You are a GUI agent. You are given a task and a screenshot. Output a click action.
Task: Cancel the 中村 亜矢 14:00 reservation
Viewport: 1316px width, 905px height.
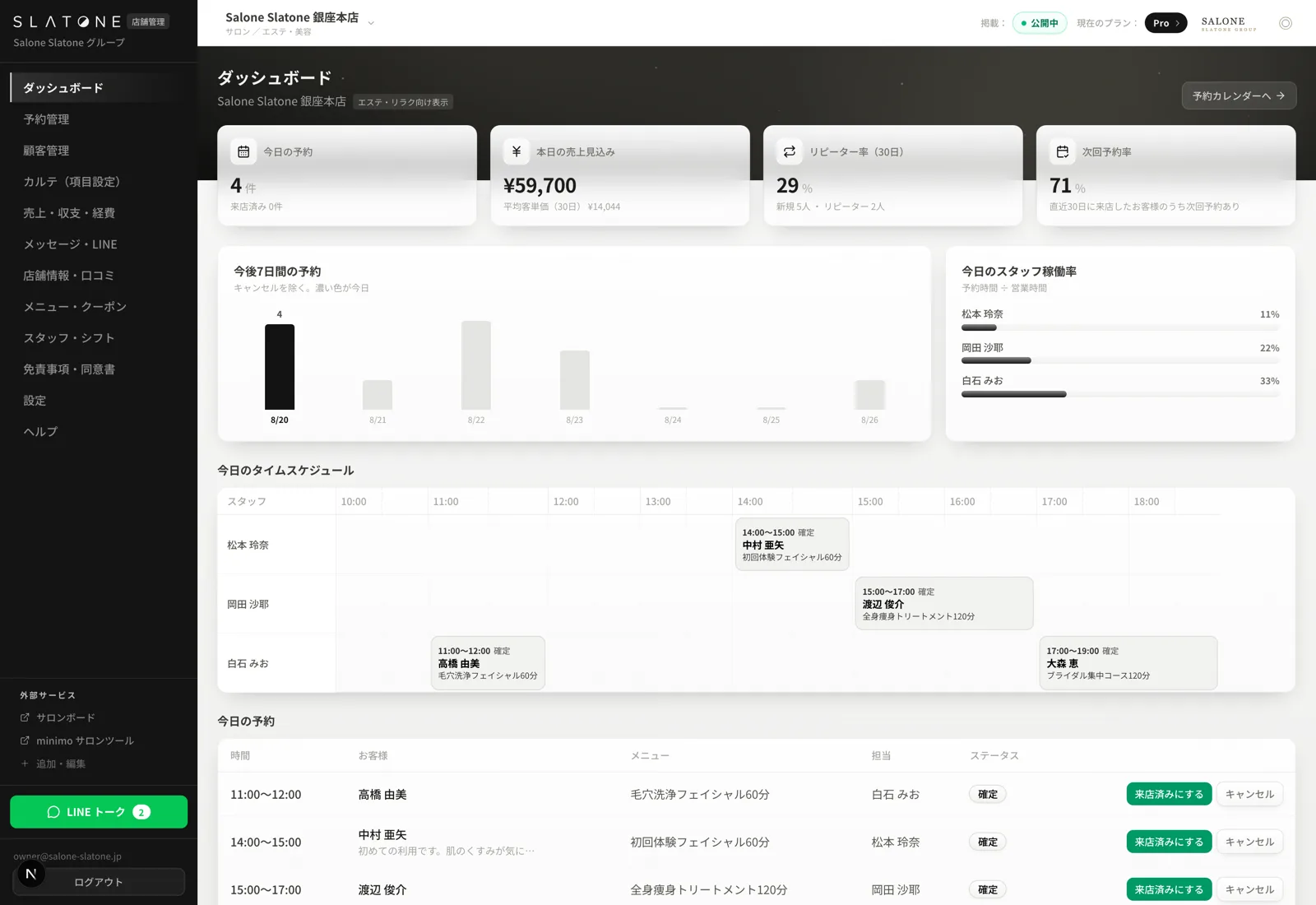pyautogui.click(x=1249, y=842)
